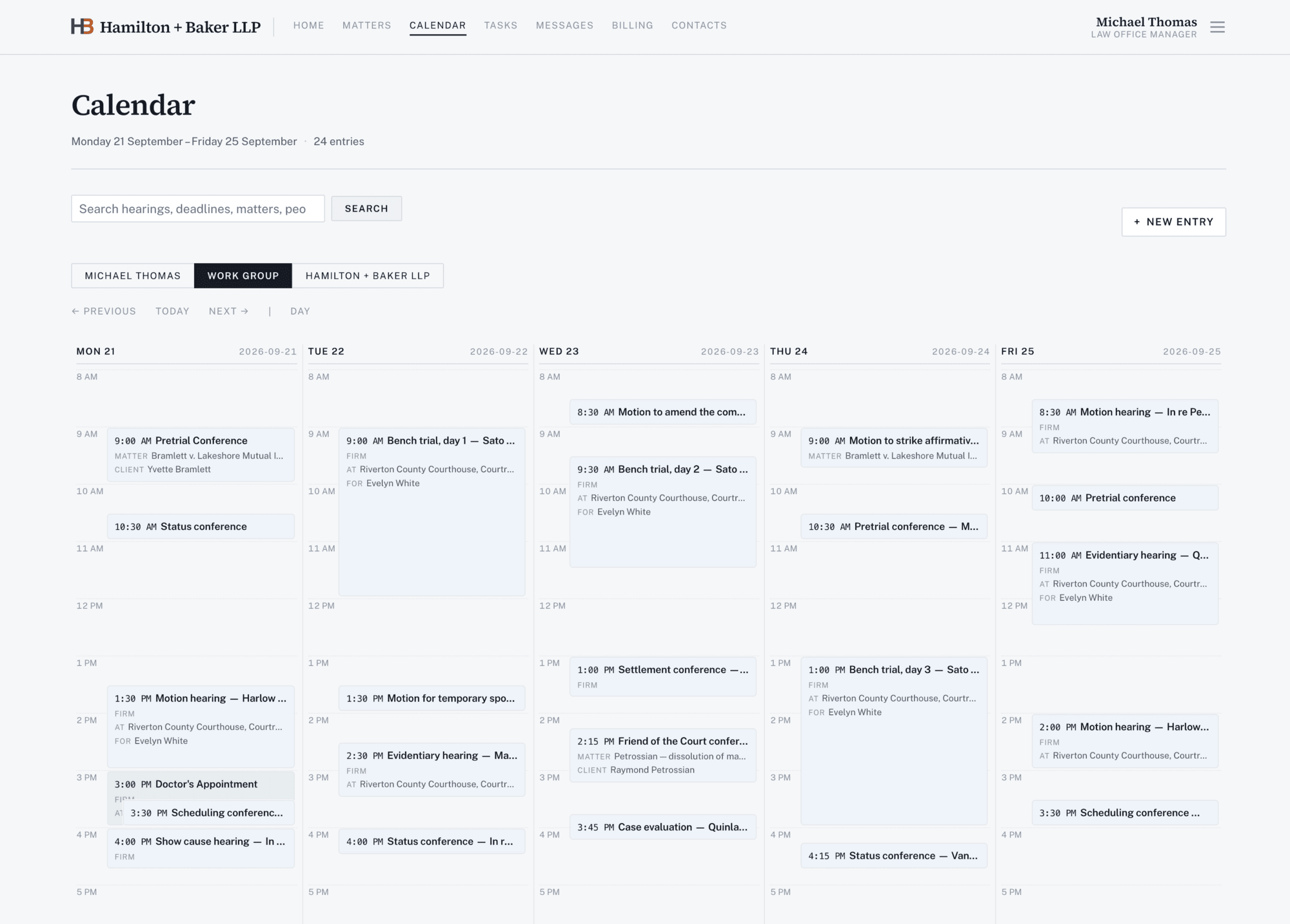Open 1:30 PM Motion for temporary entry
Image resolution: width=1290 pixels, height=924 pixels.
point(432,698)
